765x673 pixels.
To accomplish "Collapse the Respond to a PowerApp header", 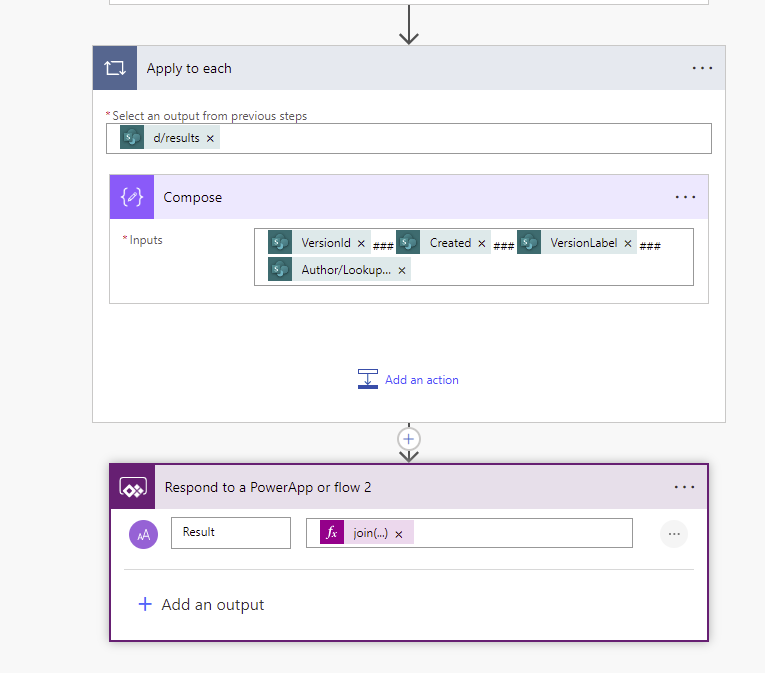I will pos(410,488).
